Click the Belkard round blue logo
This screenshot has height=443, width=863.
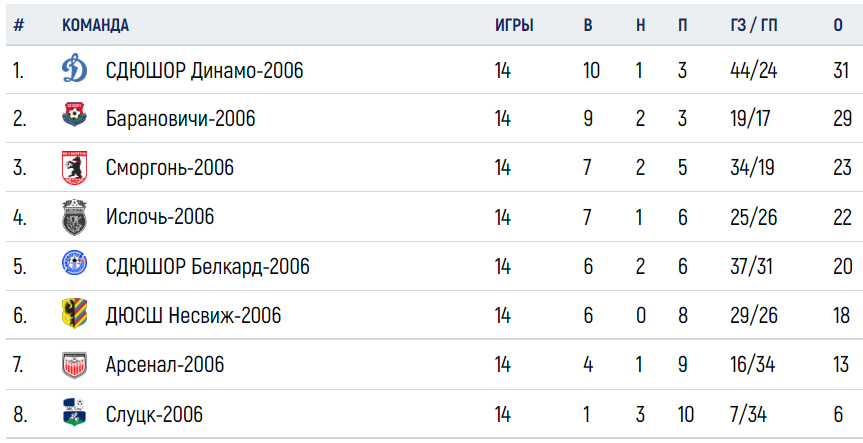tap(74, 262)
